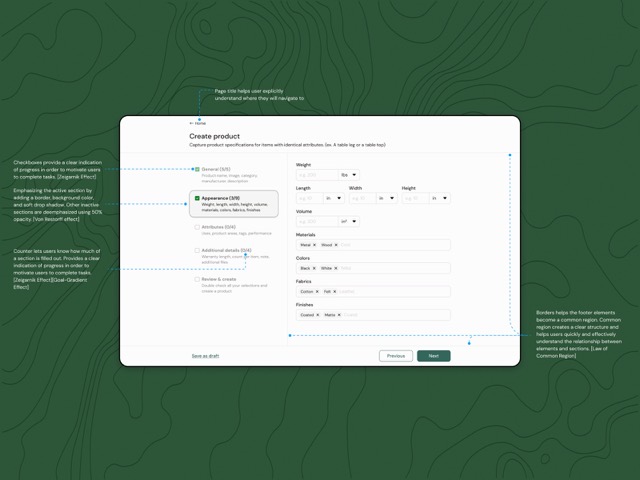Image resolution: width=640 pixels, height=480 pixels.
Task: Open the Height unit dropdown
Action: 440,198
